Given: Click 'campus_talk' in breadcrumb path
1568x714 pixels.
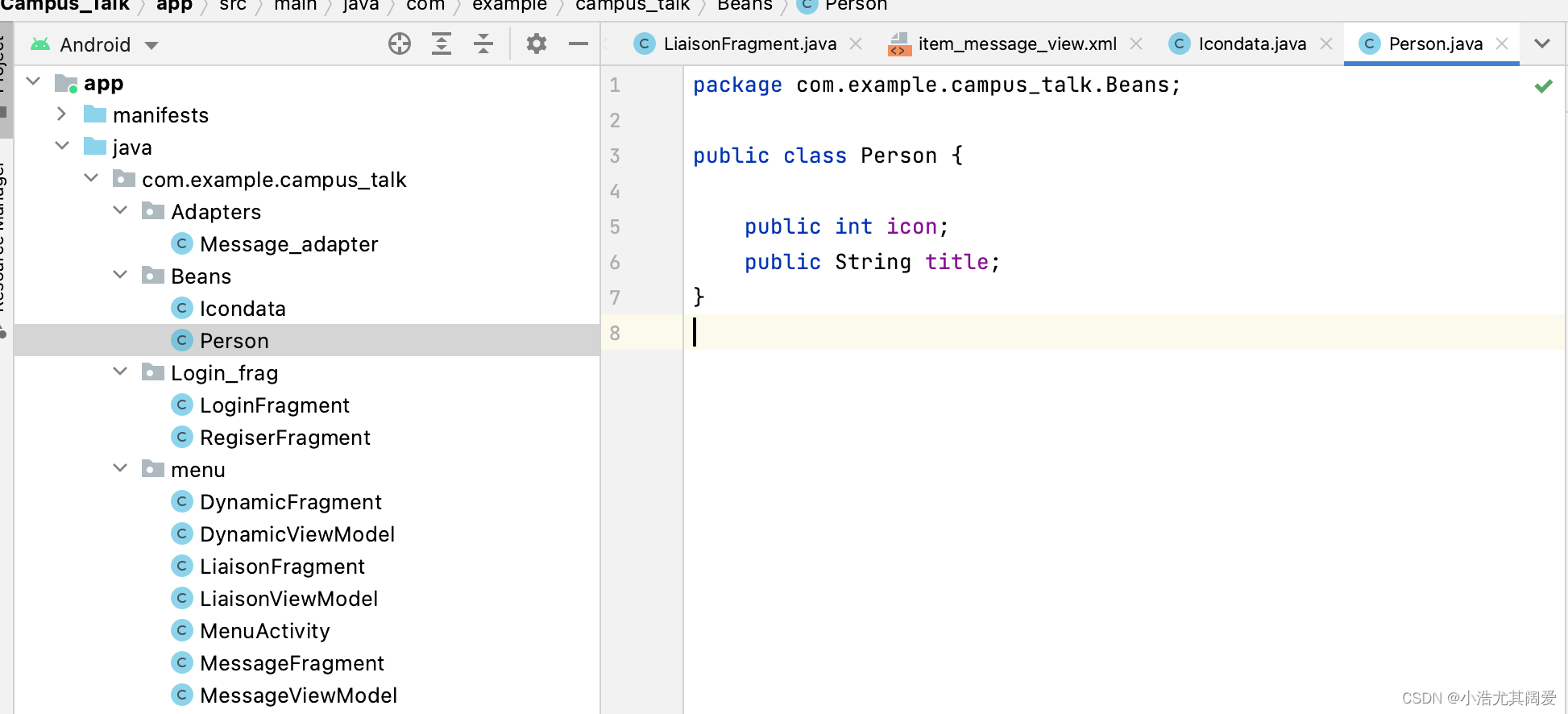Looking at the screenshot, I should [x=633, y=6].
